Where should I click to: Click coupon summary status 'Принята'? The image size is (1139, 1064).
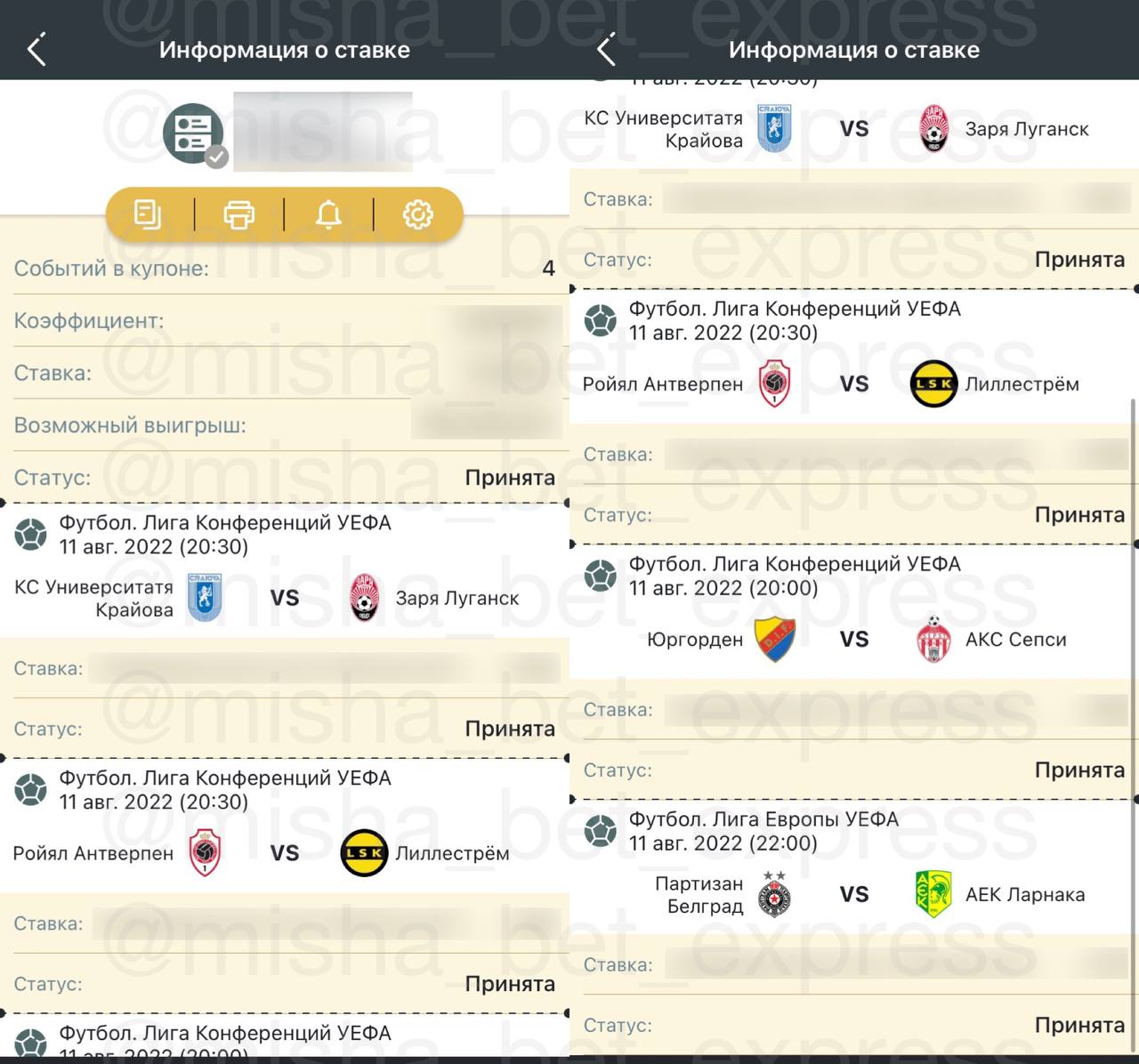(x=510, y=478)
